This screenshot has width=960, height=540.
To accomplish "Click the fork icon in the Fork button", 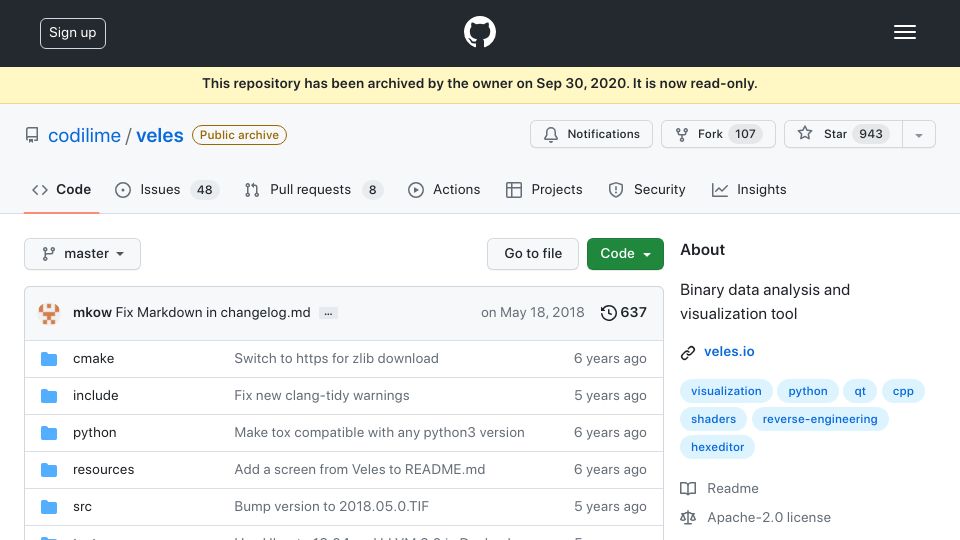I will point(681,134).
